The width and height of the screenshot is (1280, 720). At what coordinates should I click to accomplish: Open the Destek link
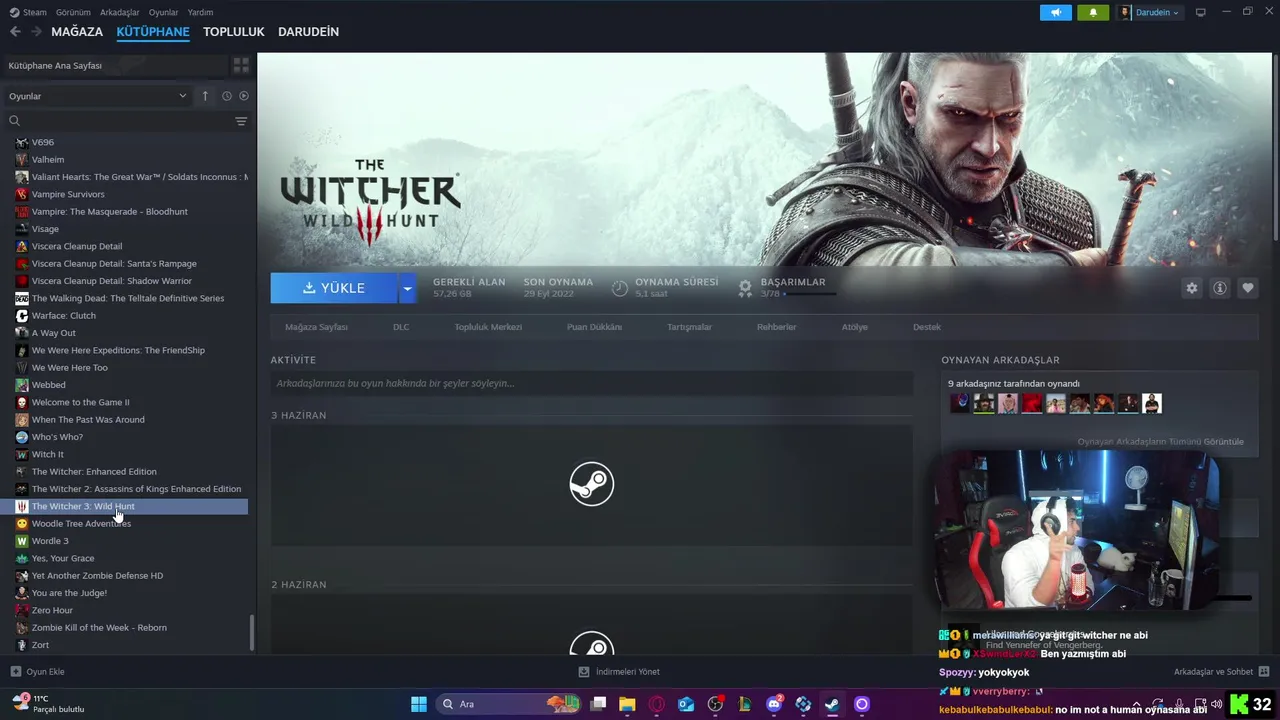click(927, 327)
